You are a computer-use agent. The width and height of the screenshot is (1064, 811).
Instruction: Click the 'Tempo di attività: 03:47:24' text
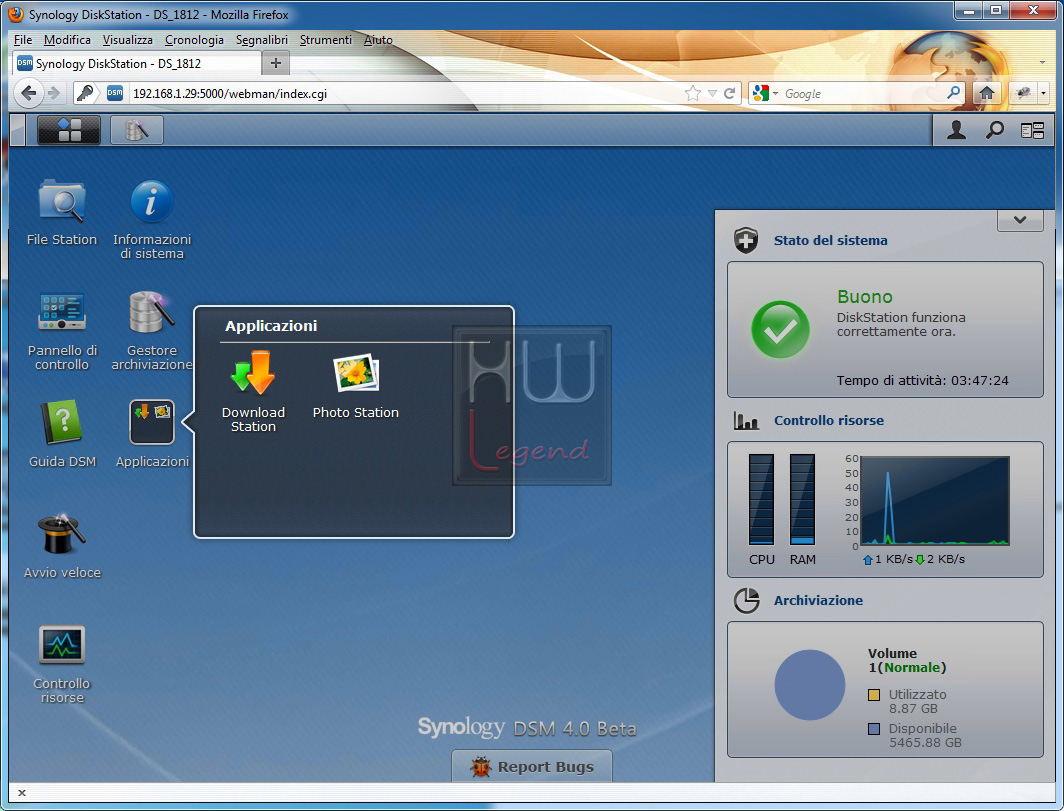(922, 381)
